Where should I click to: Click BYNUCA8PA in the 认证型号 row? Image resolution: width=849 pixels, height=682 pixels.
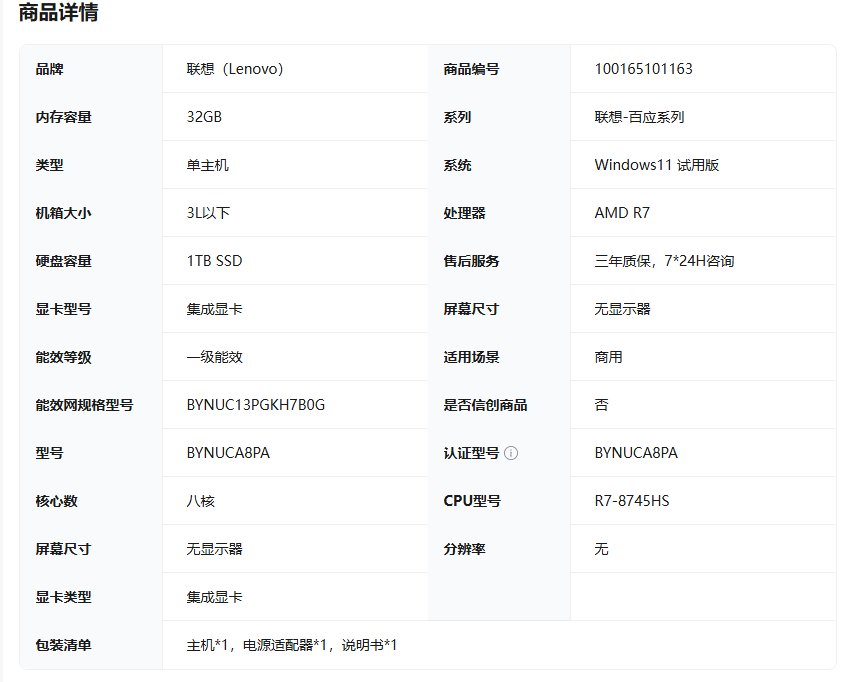[x=636, y=453]
